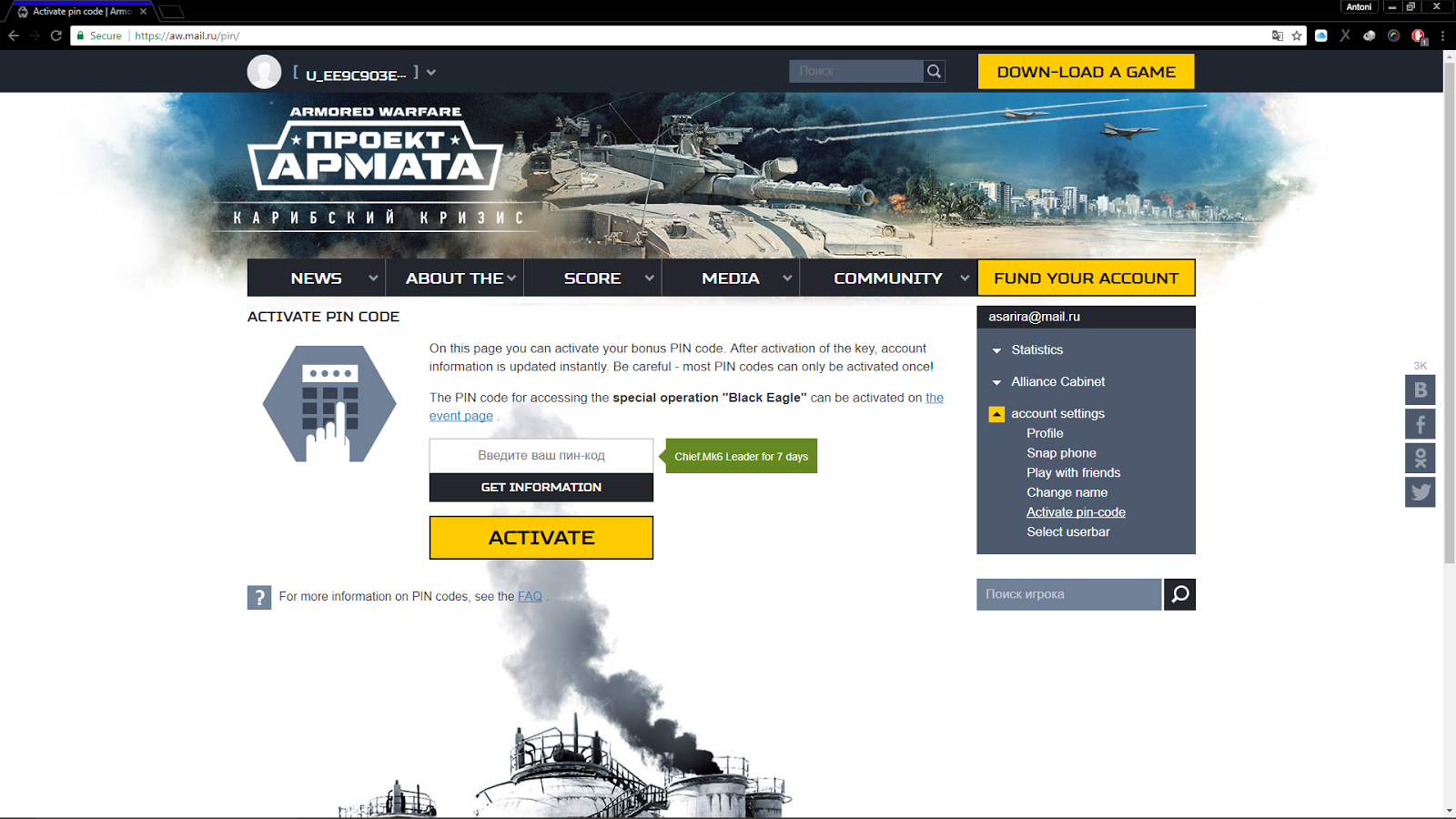Open the Google Translate page icon
This screenshot has width=1456, height=819.
pyautogui.click(x=1278, y=35)
